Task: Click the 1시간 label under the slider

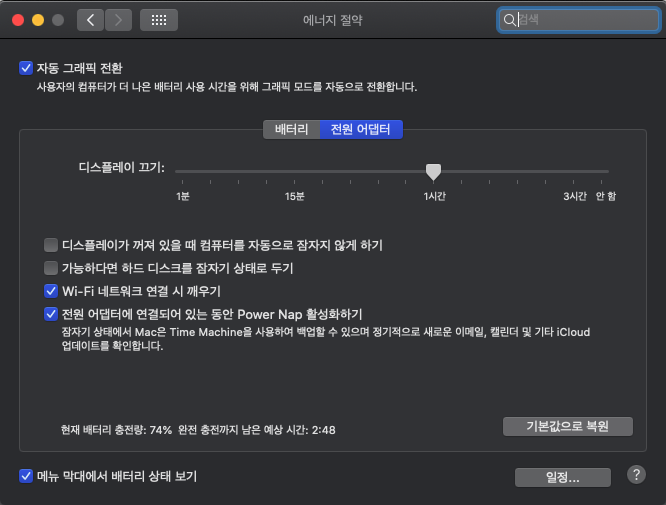Action: click(x=435, y=196)
